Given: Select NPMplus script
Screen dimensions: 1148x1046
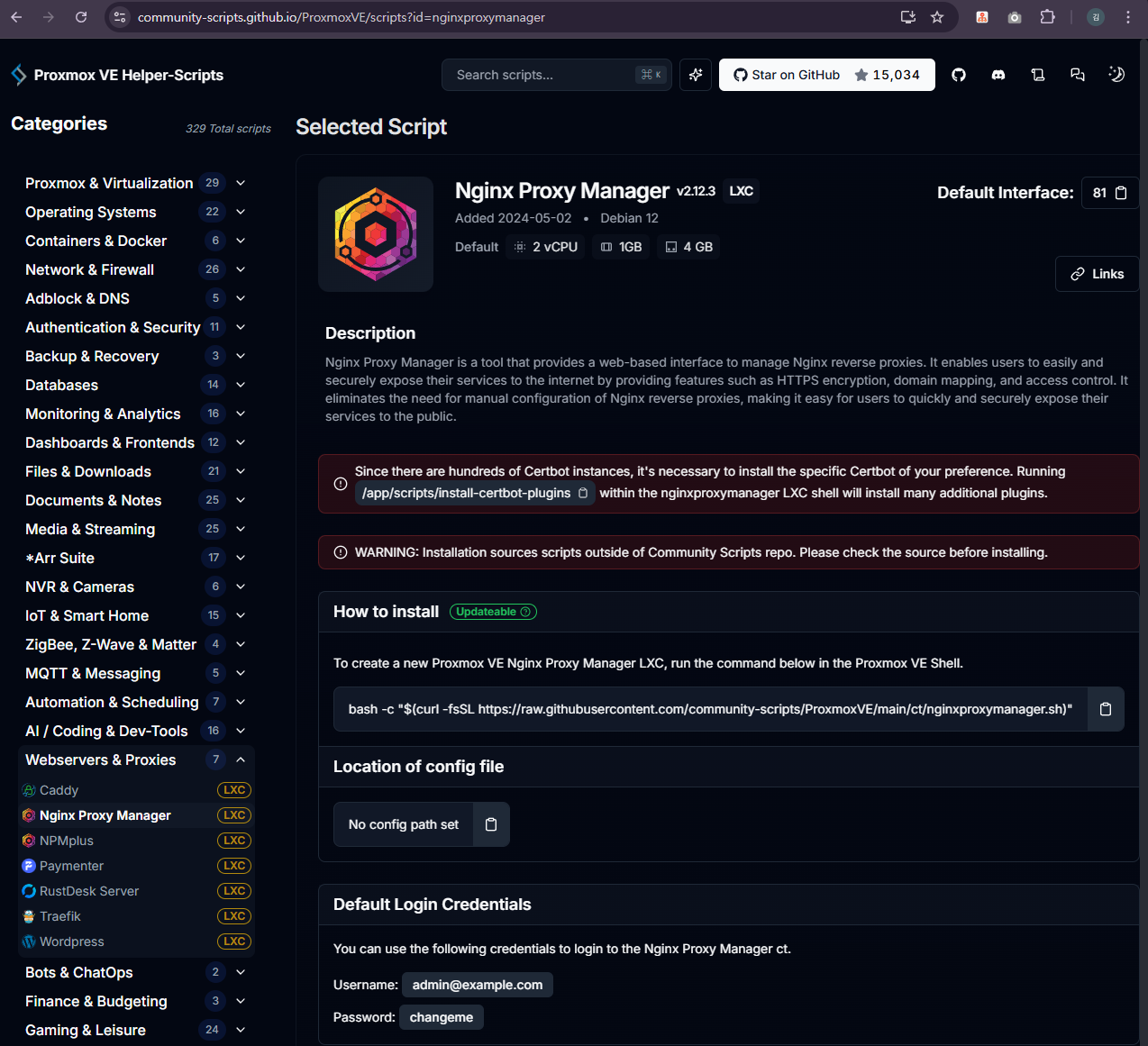Looking at the screenshot, I should (x=136, y=841).
